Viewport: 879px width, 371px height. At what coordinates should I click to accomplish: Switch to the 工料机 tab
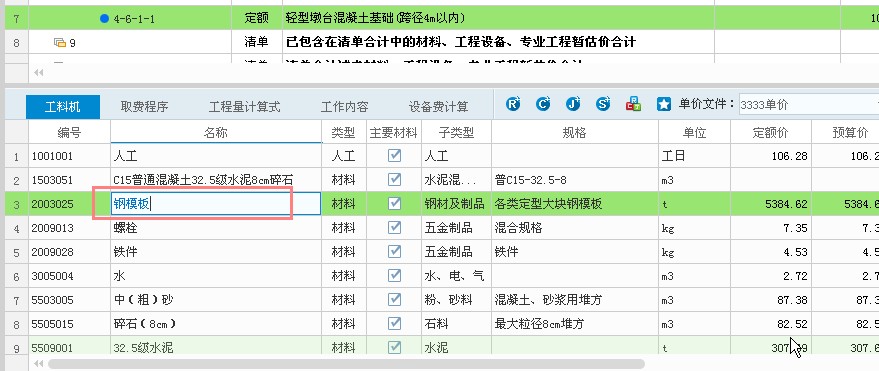click(63, 106)
